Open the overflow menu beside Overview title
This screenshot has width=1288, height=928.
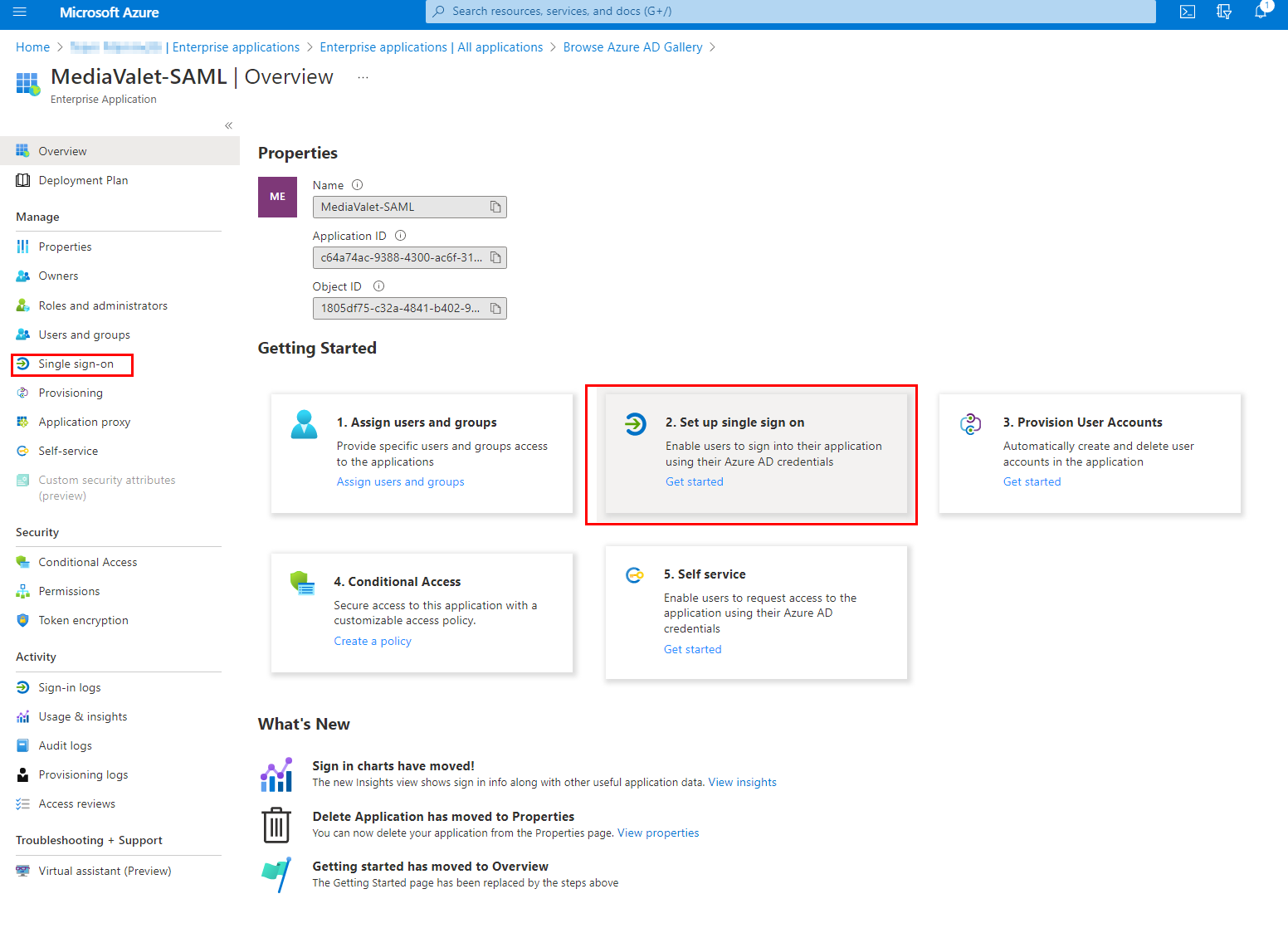coord(363,76)
